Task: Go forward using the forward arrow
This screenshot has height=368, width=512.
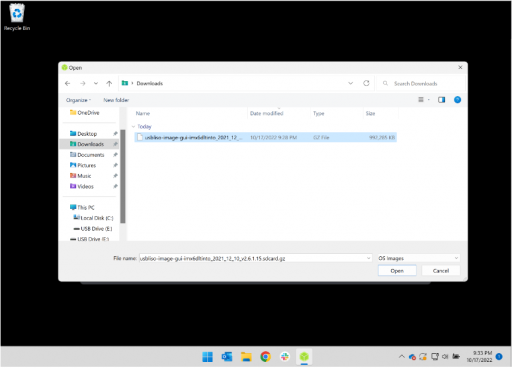Action: [x=83, y=83]
